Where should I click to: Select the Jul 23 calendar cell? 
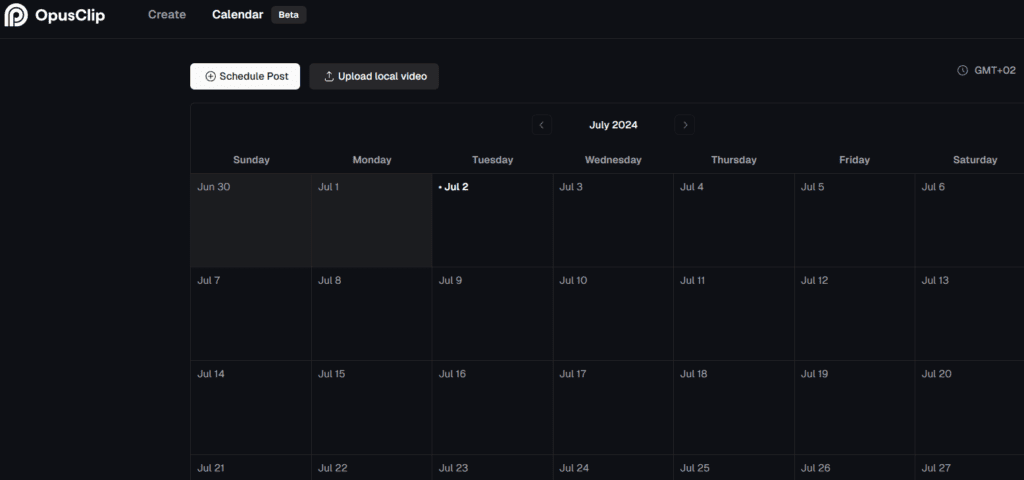point(492,468)
